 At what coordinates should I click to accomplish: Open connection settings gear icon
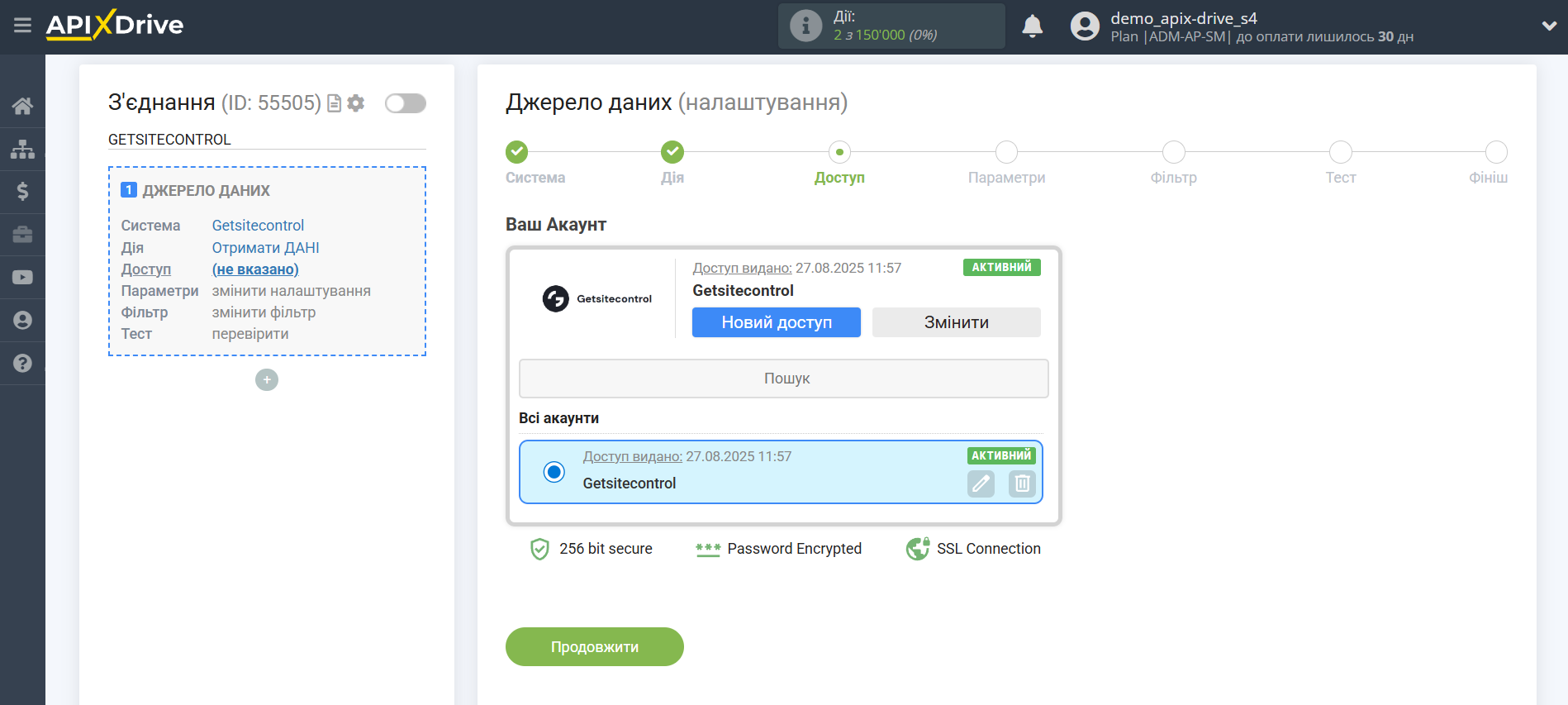click(356, 103)
